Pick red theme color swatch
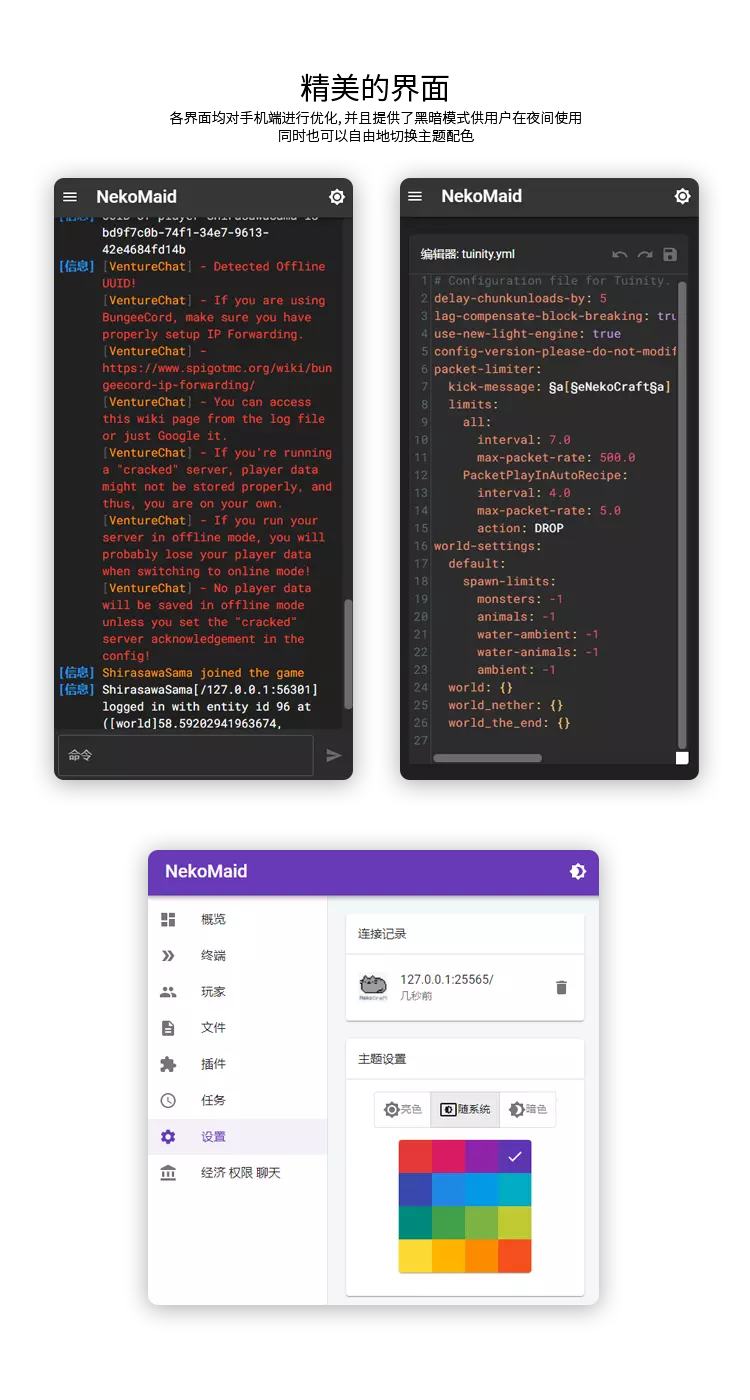The width and height of the screenshot is (750, 1400). pyautogui.click(x=415, y=1156)
